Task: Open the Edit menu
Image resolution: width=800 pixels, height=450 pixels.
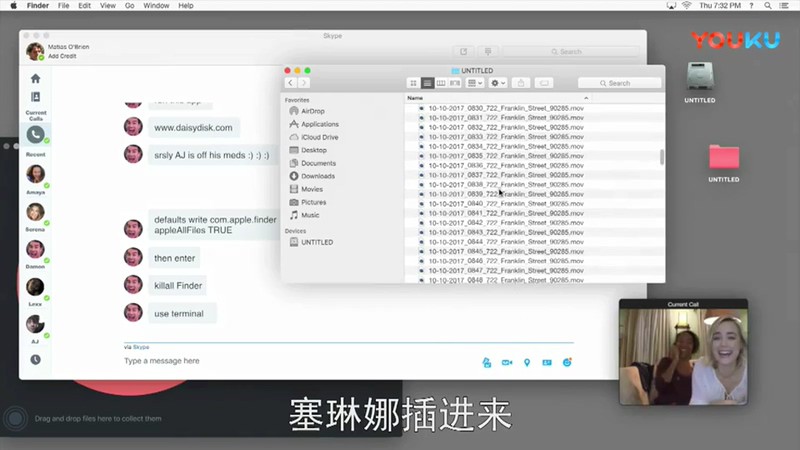Action: tap(84, 6)
